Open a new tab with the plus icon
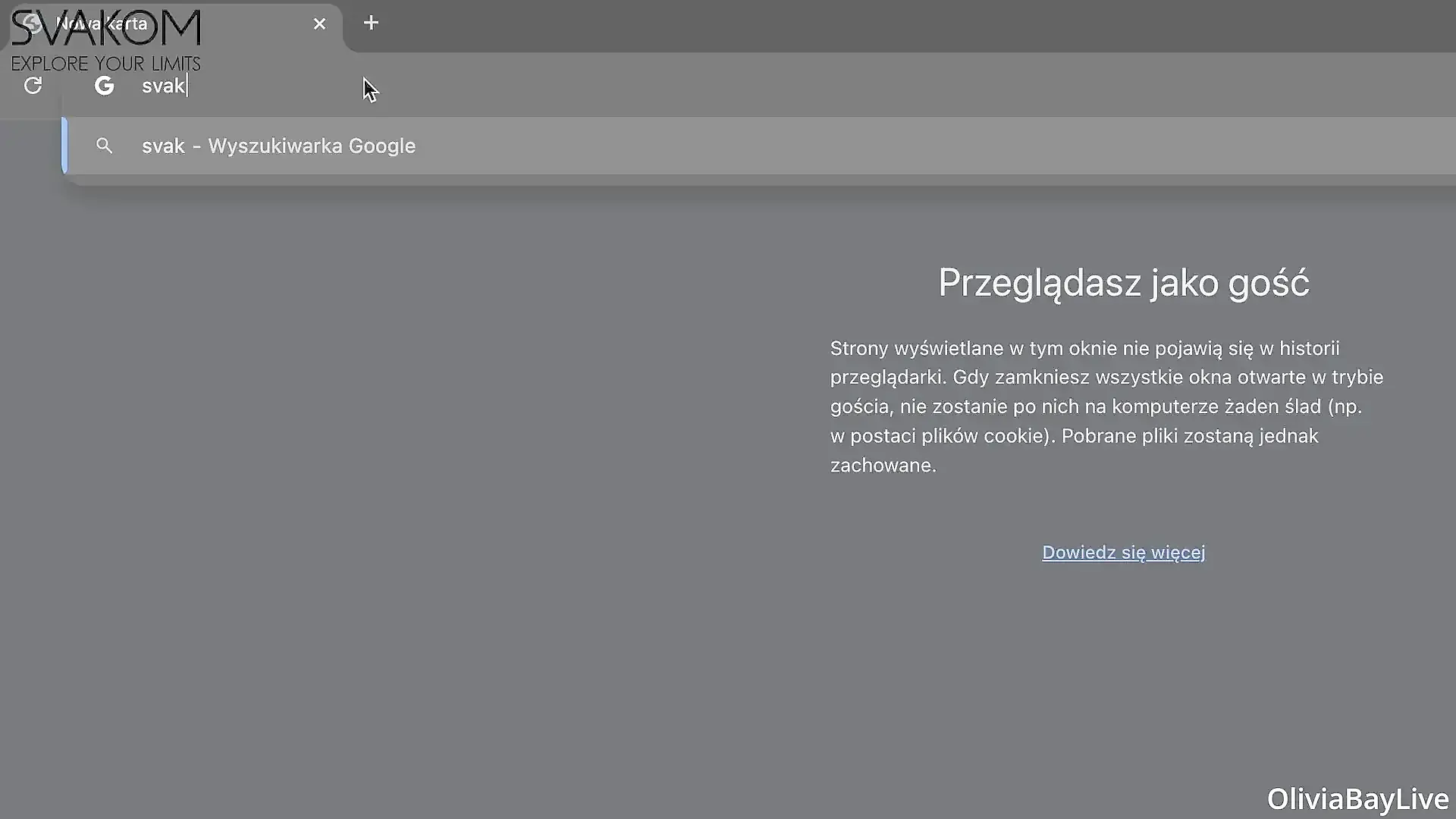This screenshot has width=1456, height=819. coord(371,23)
